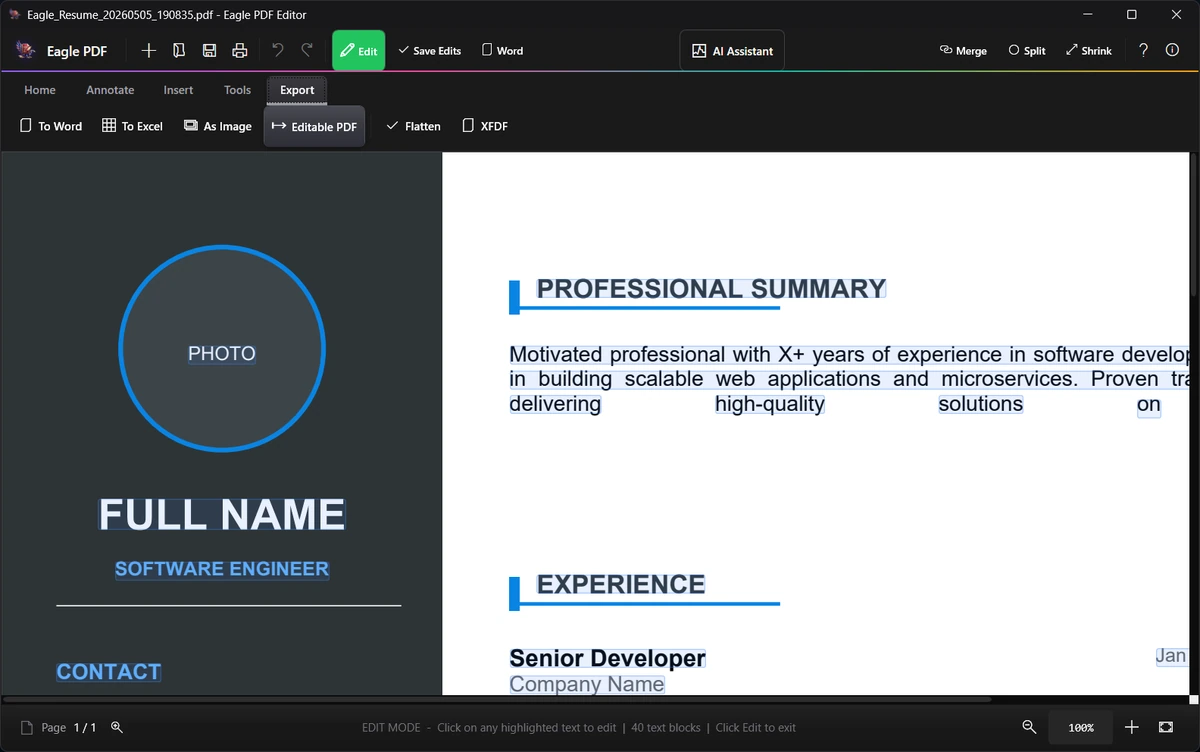Screen dimensions: 1200x752
Task: Click the 'Click Edit to exit' status text
Action: click(756, 727)
